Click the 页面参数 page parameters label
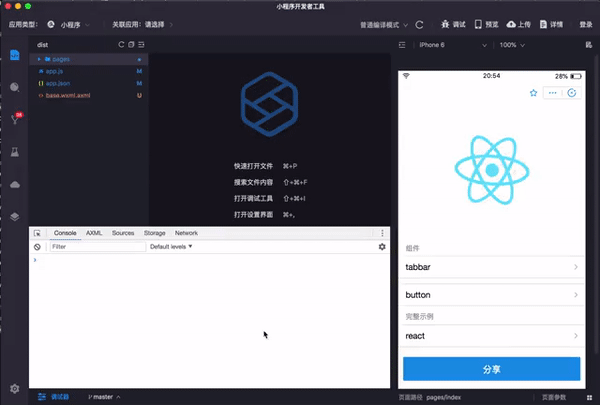The width and height of the screenshot is (600, 405). click(554, 397)
